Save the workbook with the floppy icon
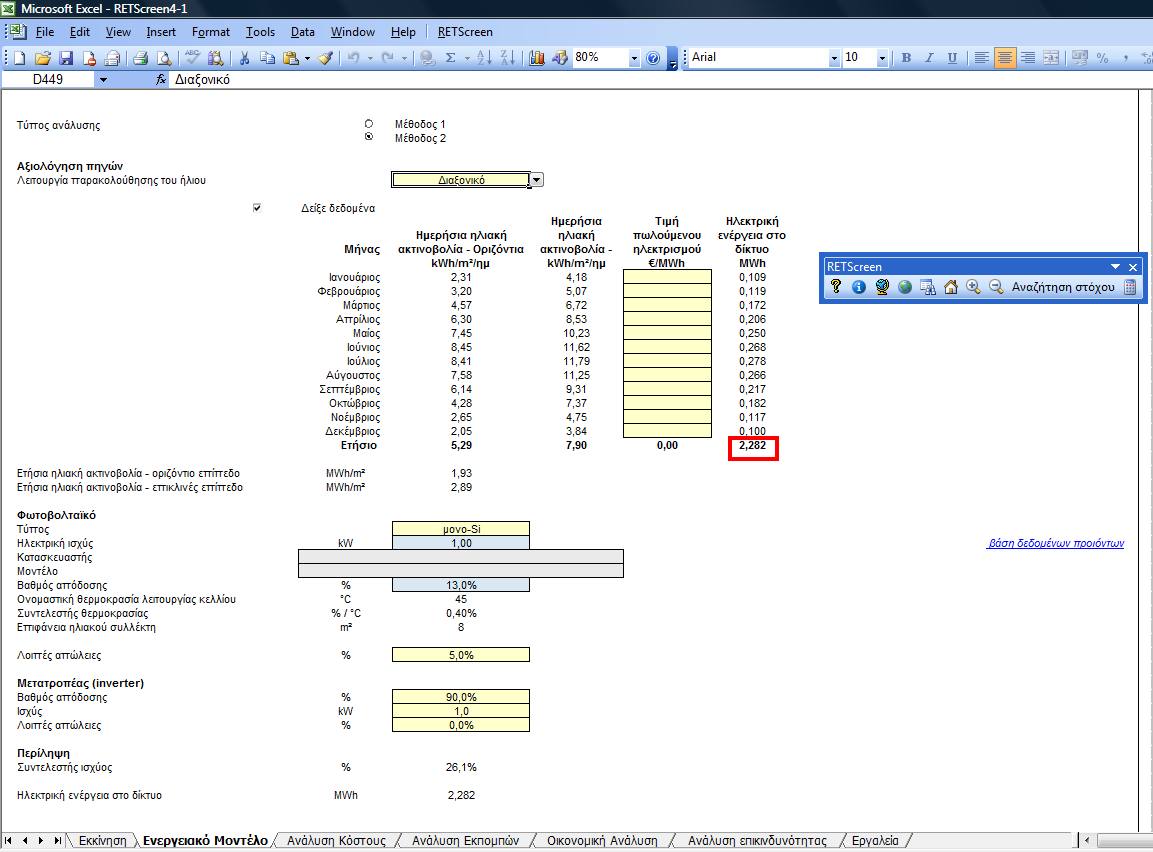Viewport: 1153px width, 852px height. (66, 58)
